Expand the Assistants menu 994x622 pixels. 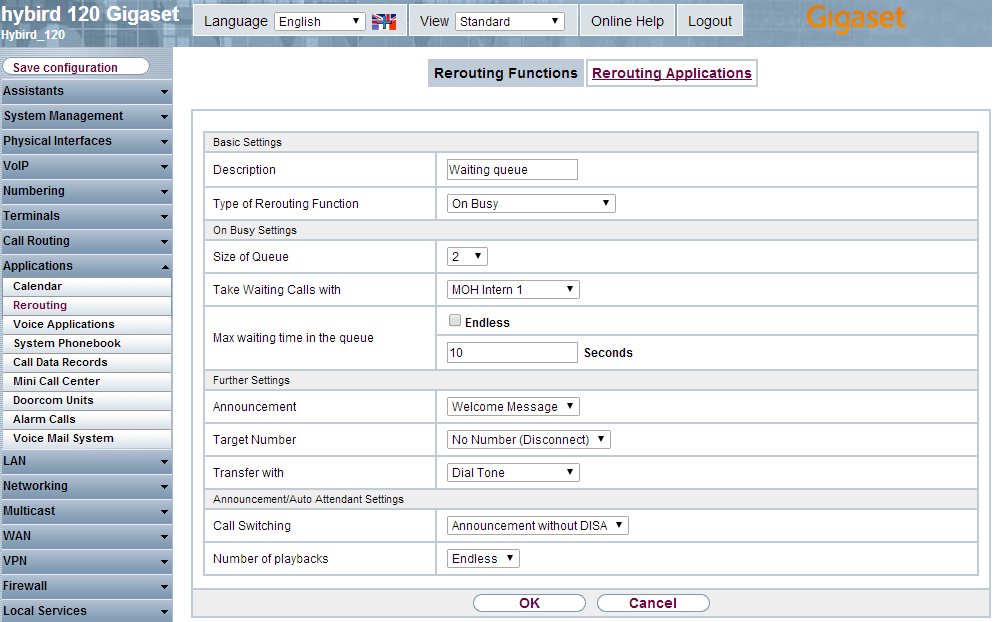pos(86,91)
